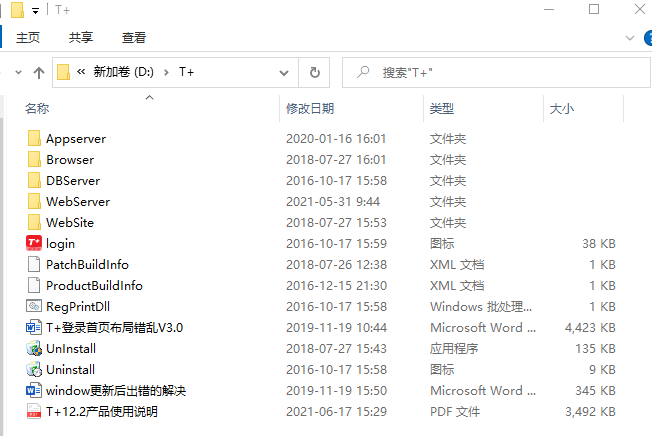Select the file name WebSite
652x436 pixels.
coord(70,222)
